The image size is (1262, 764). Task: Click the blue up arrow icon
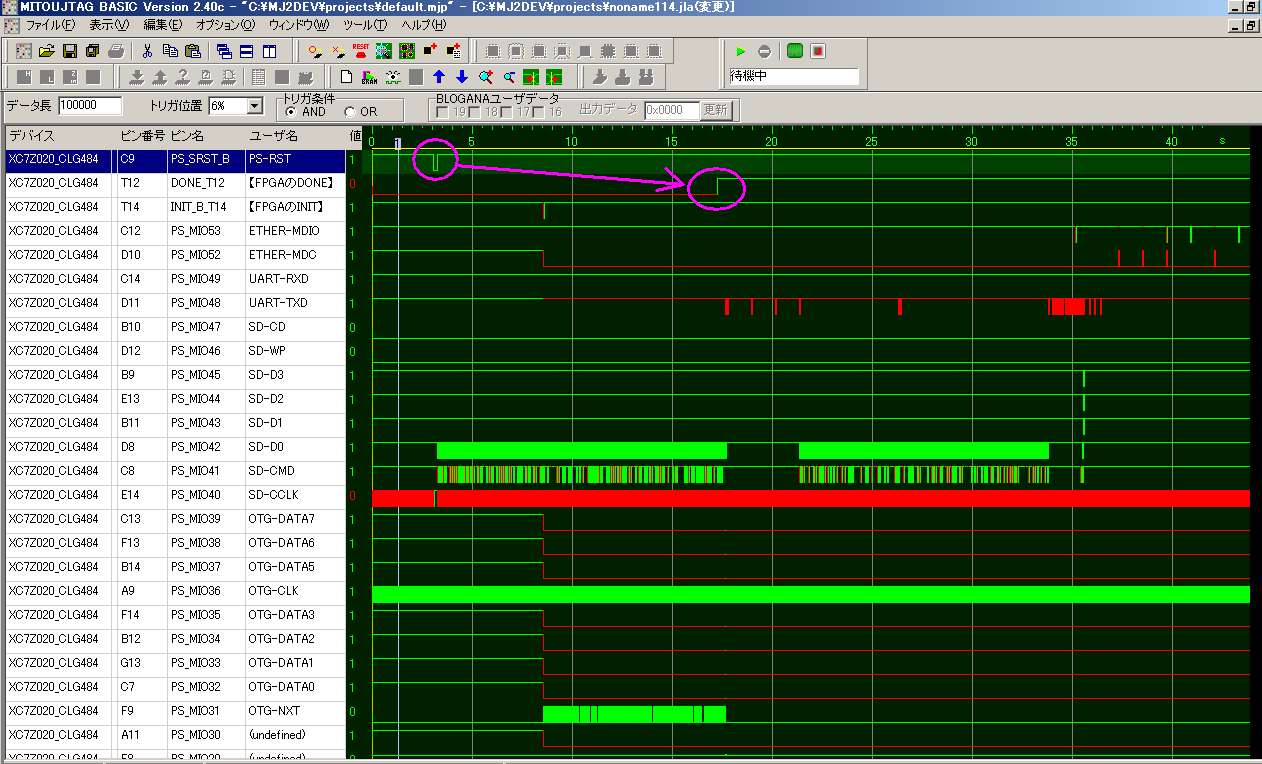coord(438,77)
